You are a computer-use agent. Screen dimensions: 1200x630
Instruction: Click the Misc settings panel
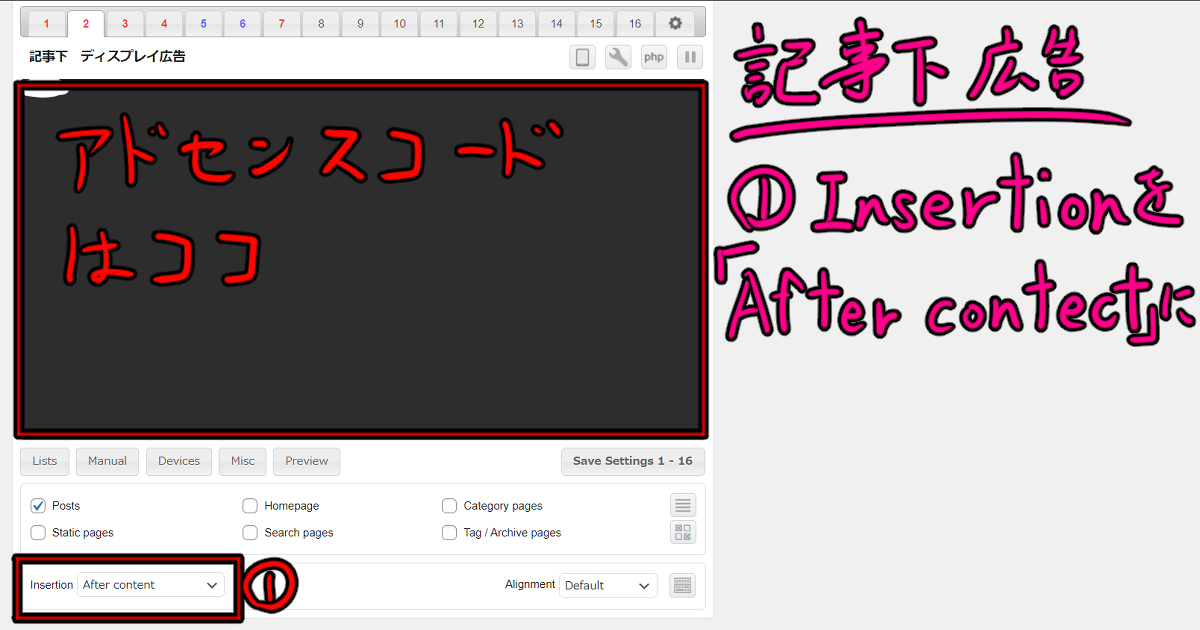[242, 461]
